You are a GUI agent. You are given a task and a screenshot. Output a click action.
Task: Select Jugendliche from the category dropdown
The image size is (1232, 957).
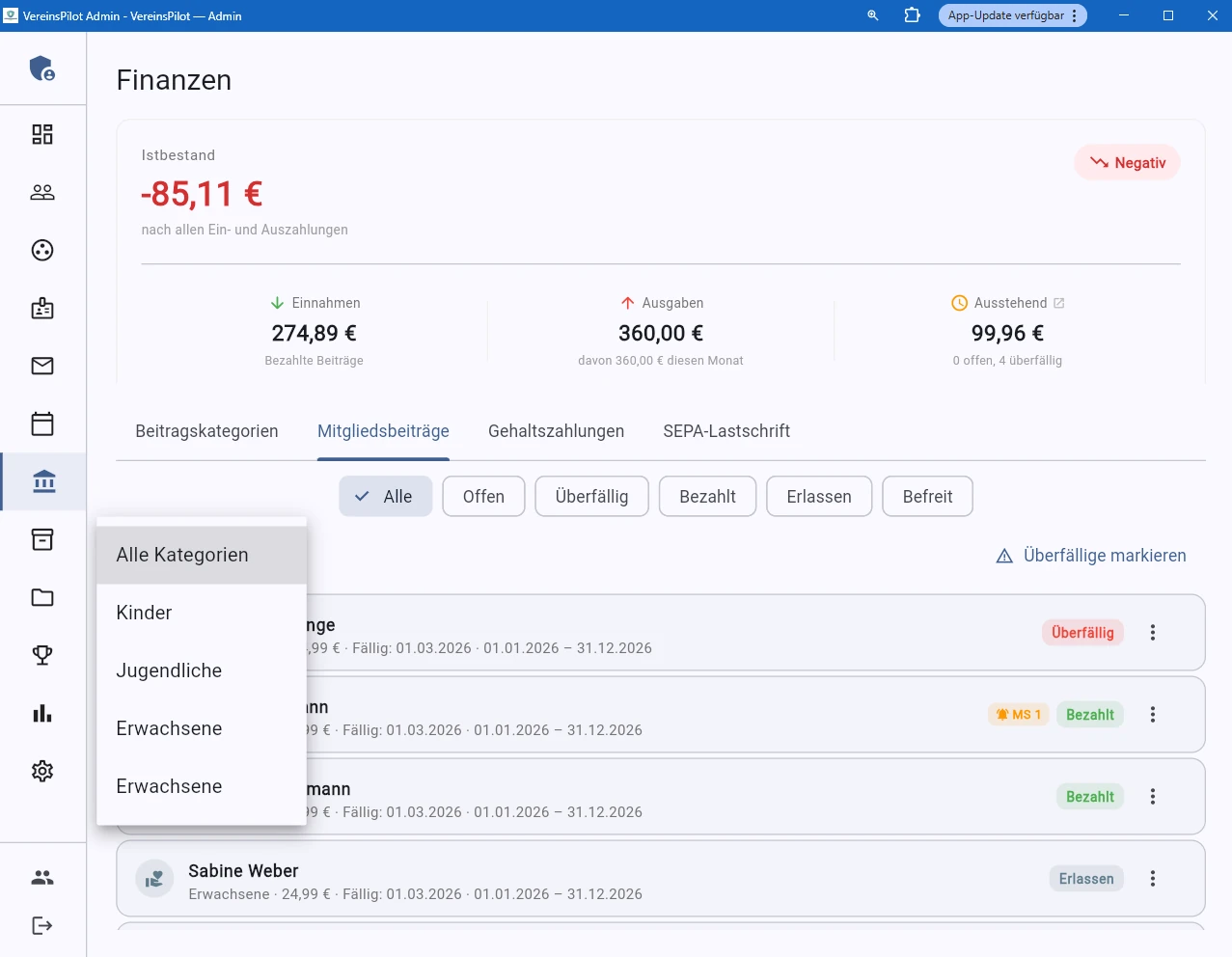point(169,670)
